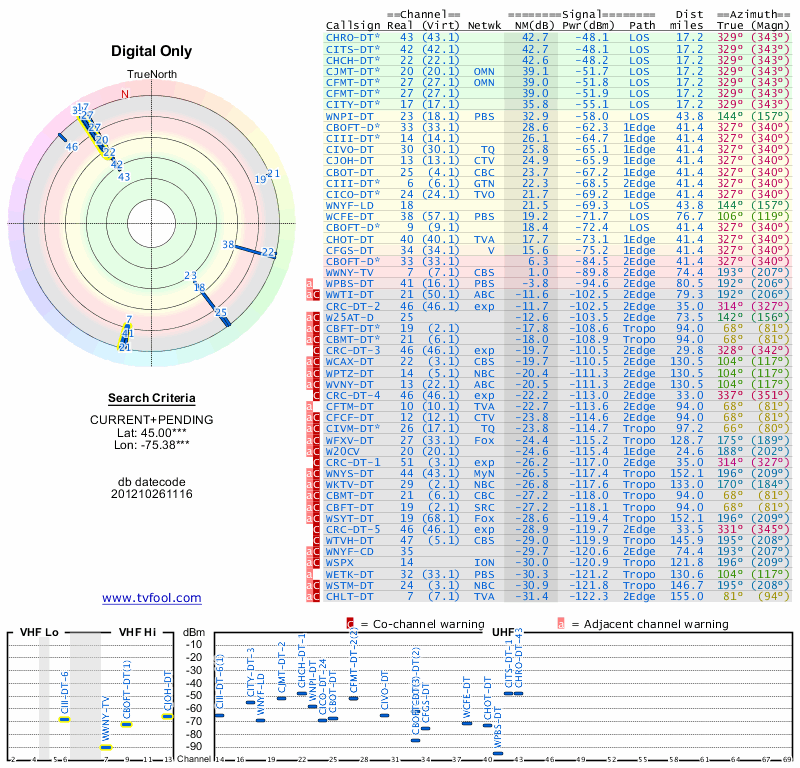Select the CHLT-DT callsign in the last row
The width and height of the screenshot is (800, 768).
tap(349, 596)
